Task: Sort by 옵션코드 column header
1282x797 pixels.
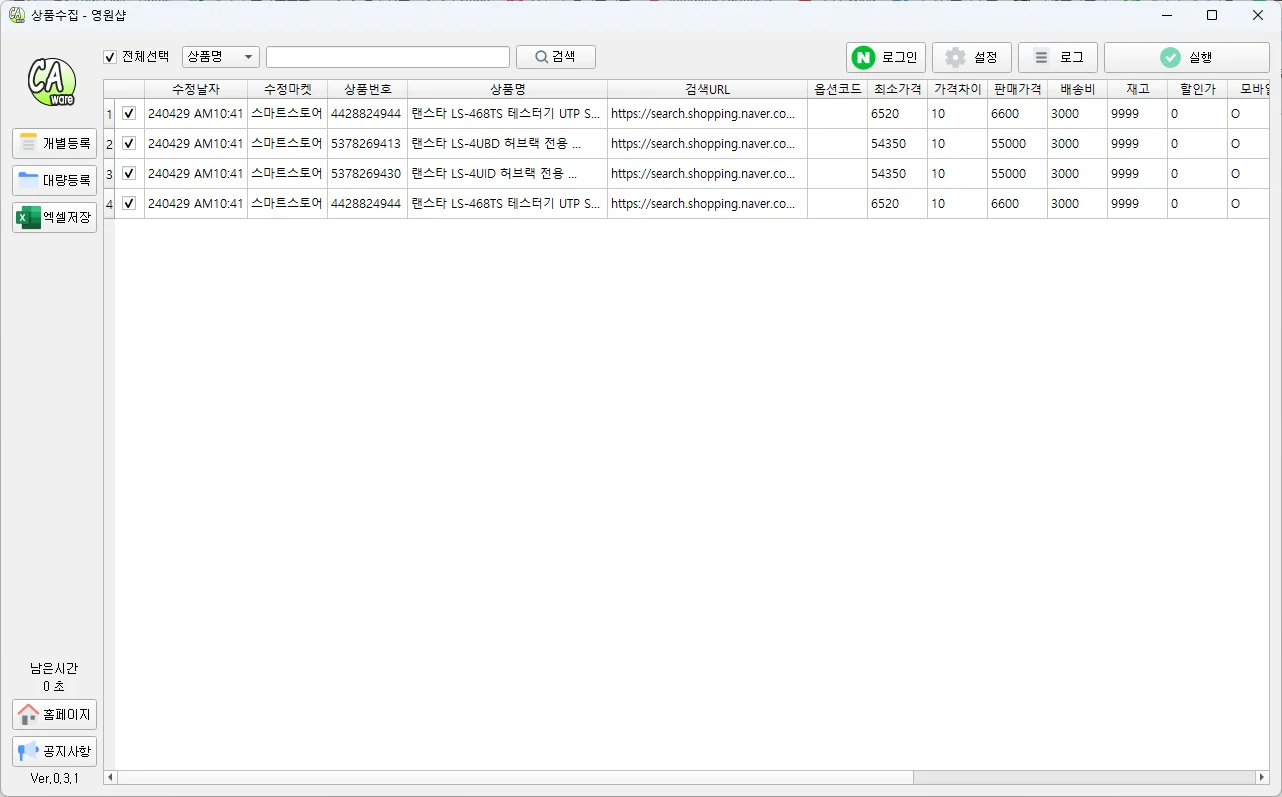Action: tap(838, 89)
